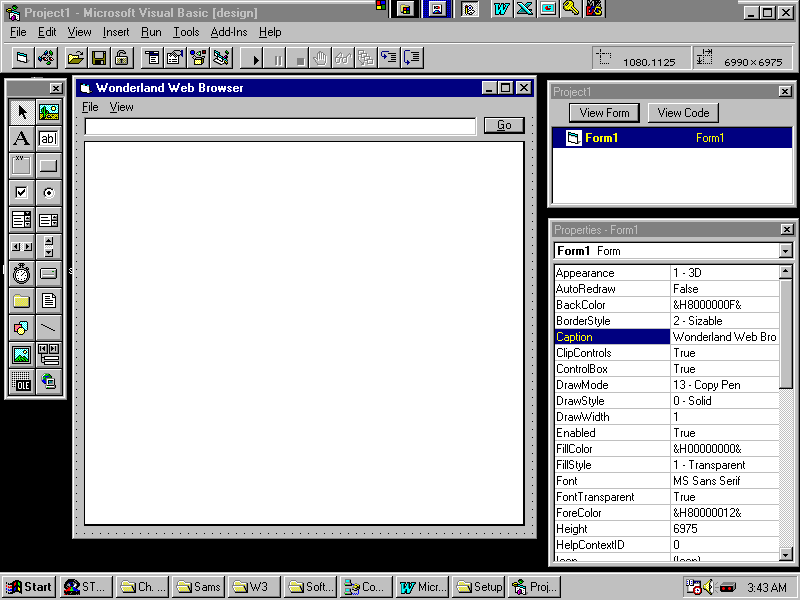
Task: Select the CheckBox tool in the toolbox
Action: 21,193
